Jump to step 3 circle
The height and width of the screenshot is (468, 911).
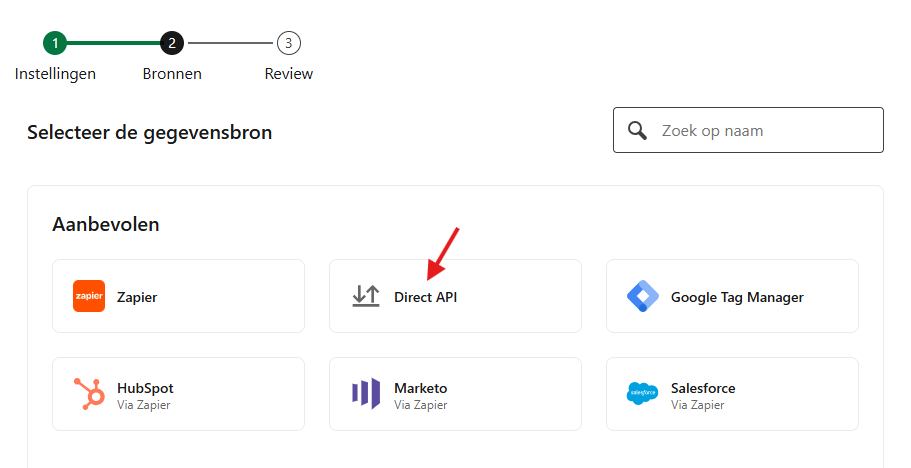(x=289, y=43)
